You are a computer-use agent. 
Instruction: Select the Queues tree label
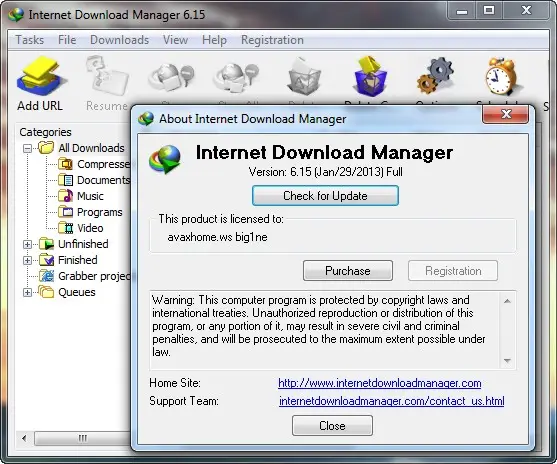tap(77, 292)
